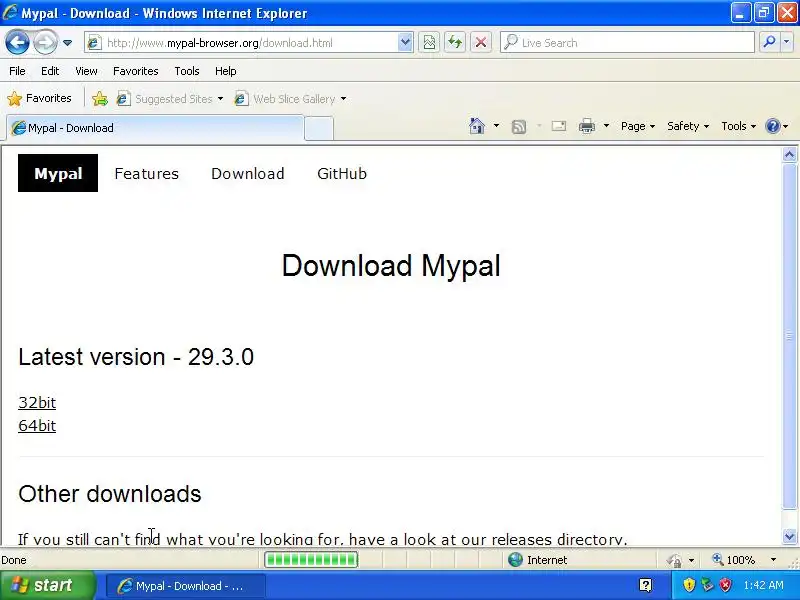Image resolution: width=800 pixels, height=600 pixels.
Task: Open the Safety command bar menu
Action: [x=688, y=126]
